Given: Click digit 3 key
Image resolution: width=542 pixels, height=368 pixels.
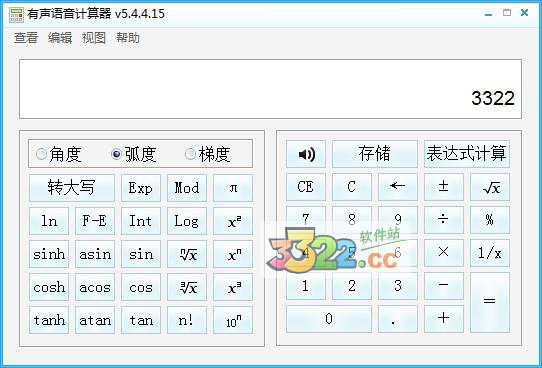Looking at the screenshot, I should [x=398, y=286].
